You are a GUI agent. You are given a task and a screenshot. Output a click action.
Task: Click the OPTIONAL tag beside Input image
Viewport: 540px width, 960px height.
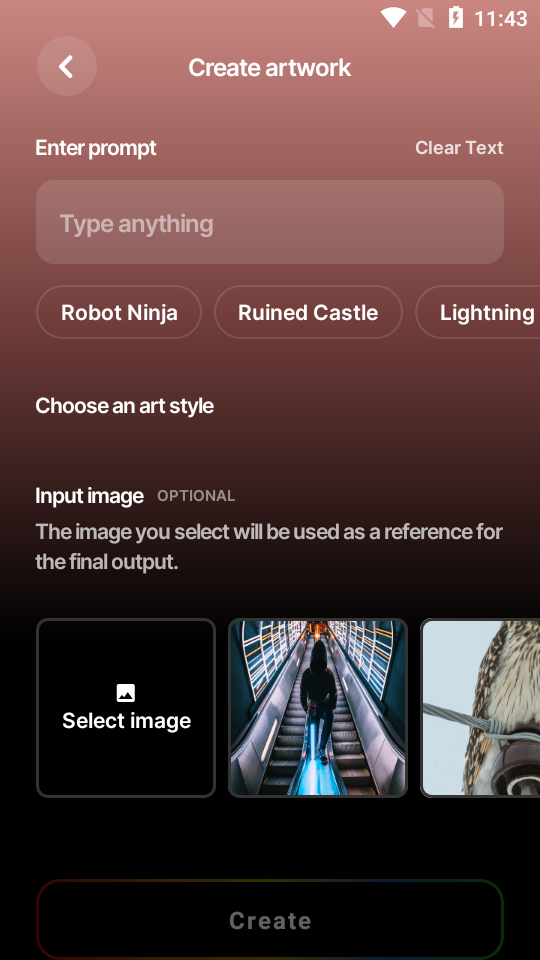196,496
